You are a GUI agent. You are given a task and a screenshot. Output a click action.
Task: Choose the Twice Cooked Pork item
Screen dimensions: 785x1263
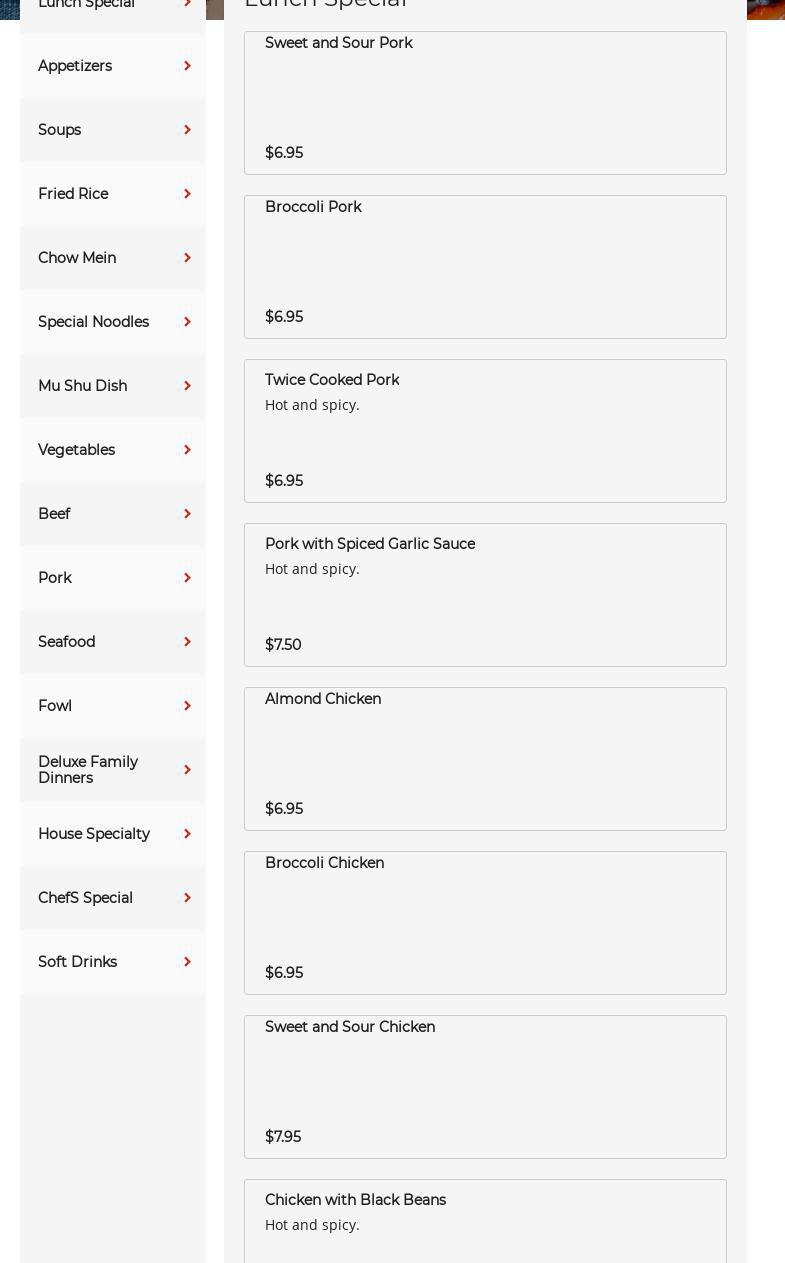point(485,431)
